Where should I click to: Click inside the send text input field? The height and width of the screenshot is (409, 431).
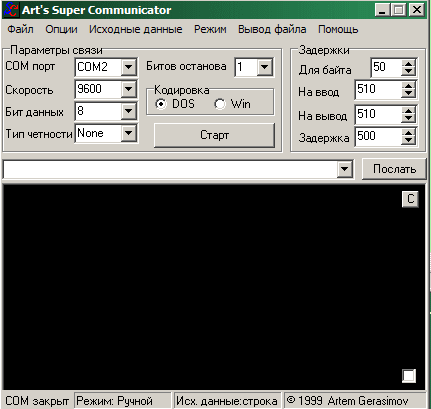click(x=170, y=170)
